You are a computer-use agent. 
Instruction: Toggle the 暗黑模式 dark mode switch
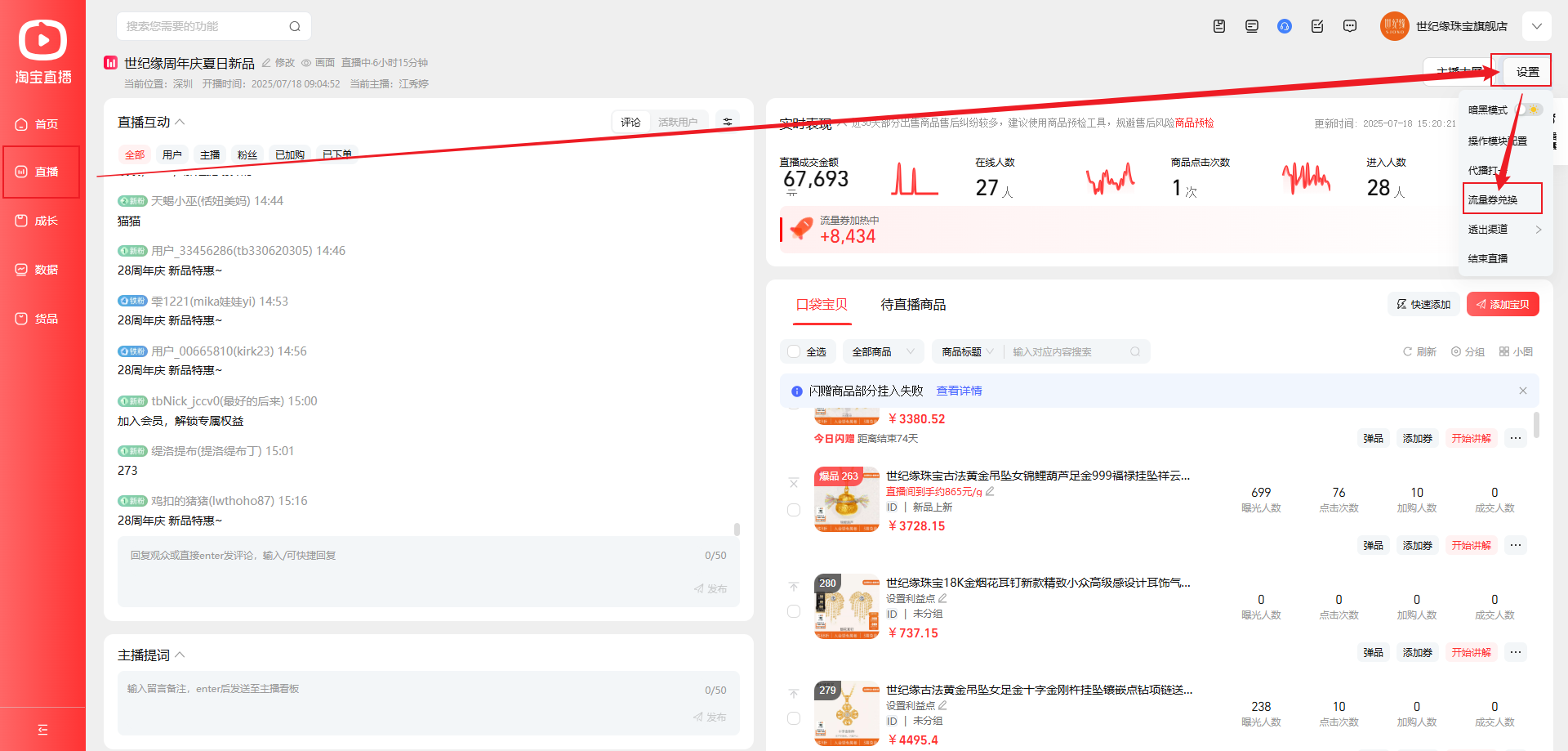pyautogui.click(x=1528, y=110)
